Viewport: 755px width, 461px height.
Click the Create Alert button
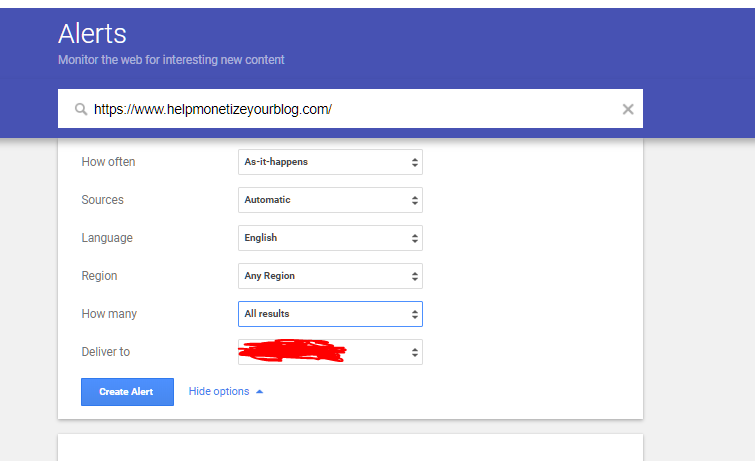(x=127, y=392)
